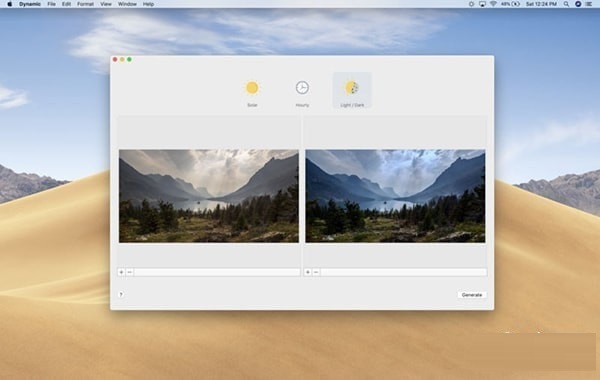
Task: Click the Sat 12:24 PM clock
Action: [x=541, y=4]
